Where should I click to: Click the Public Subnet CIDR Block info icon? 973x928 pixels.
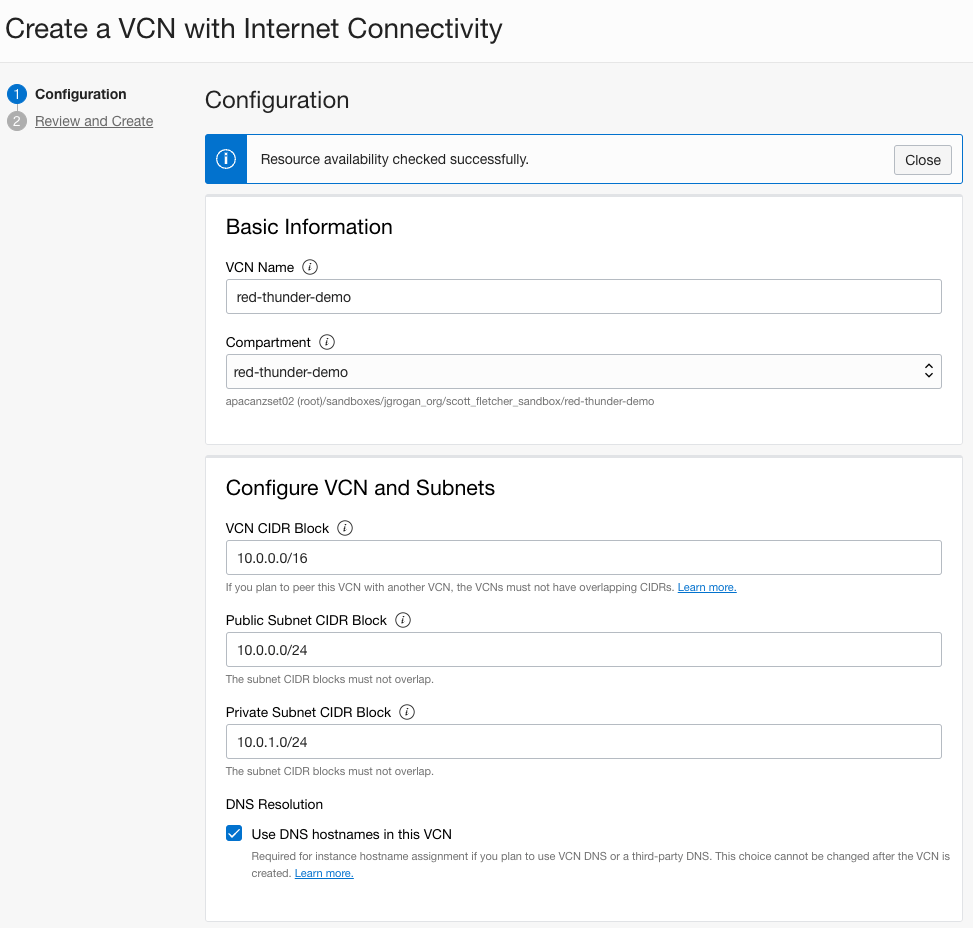[x=403, y=620]
